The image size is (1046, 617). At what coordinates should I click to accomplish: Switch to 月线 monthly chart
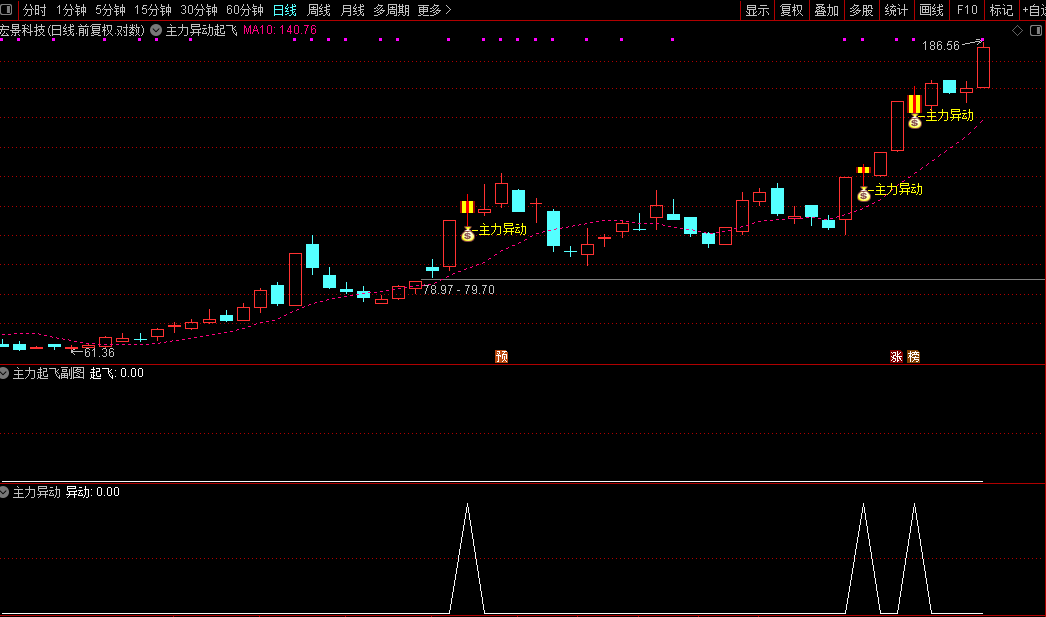pyautogui.click(x=352, y=10)
